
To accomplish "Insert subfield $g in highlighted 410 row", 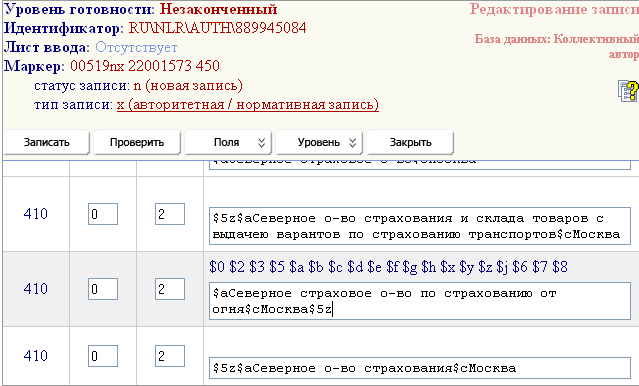I will (410, 267).
